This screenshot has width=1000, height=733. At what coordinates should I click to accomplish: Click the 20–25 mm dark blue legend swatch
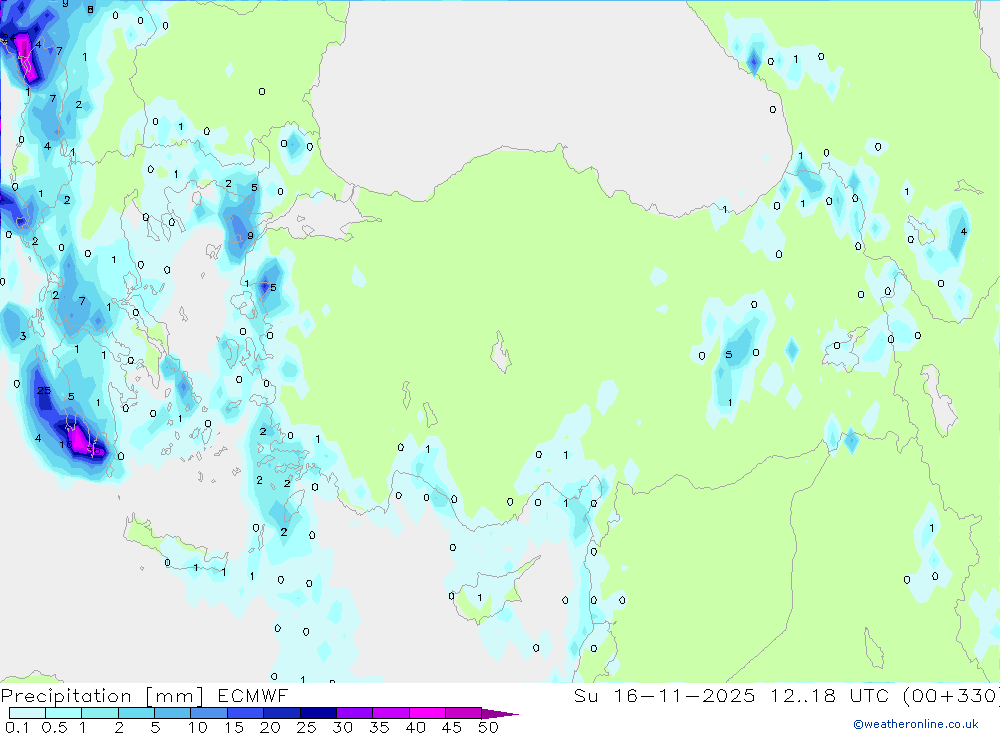tap(281, 713)
